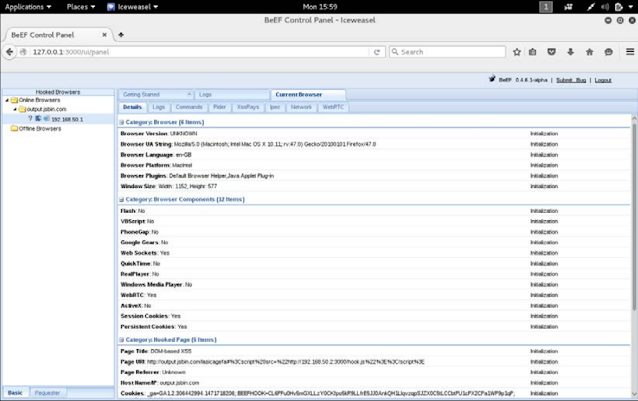638x401 pixels.
Task: Click the Offline Browsers folder icon
Action: [x=15, y=129]
